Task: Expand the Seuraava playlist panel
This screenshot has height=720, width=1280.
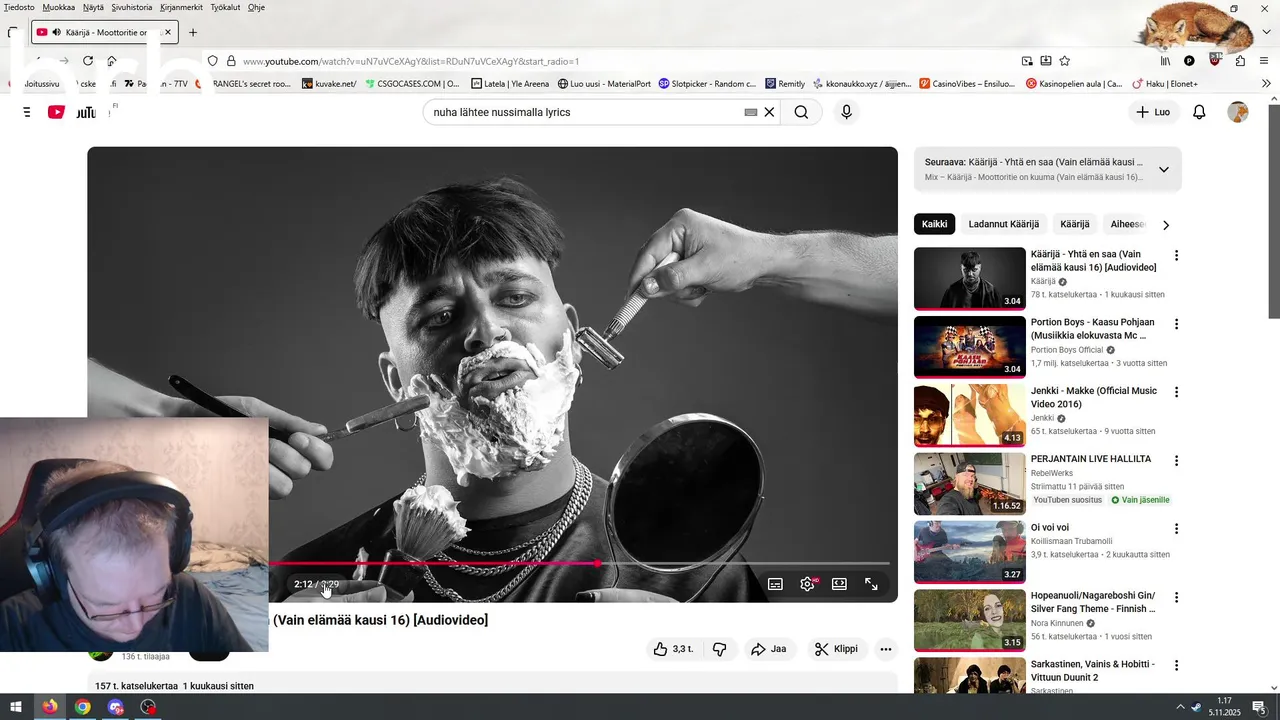Action: 1163,169
